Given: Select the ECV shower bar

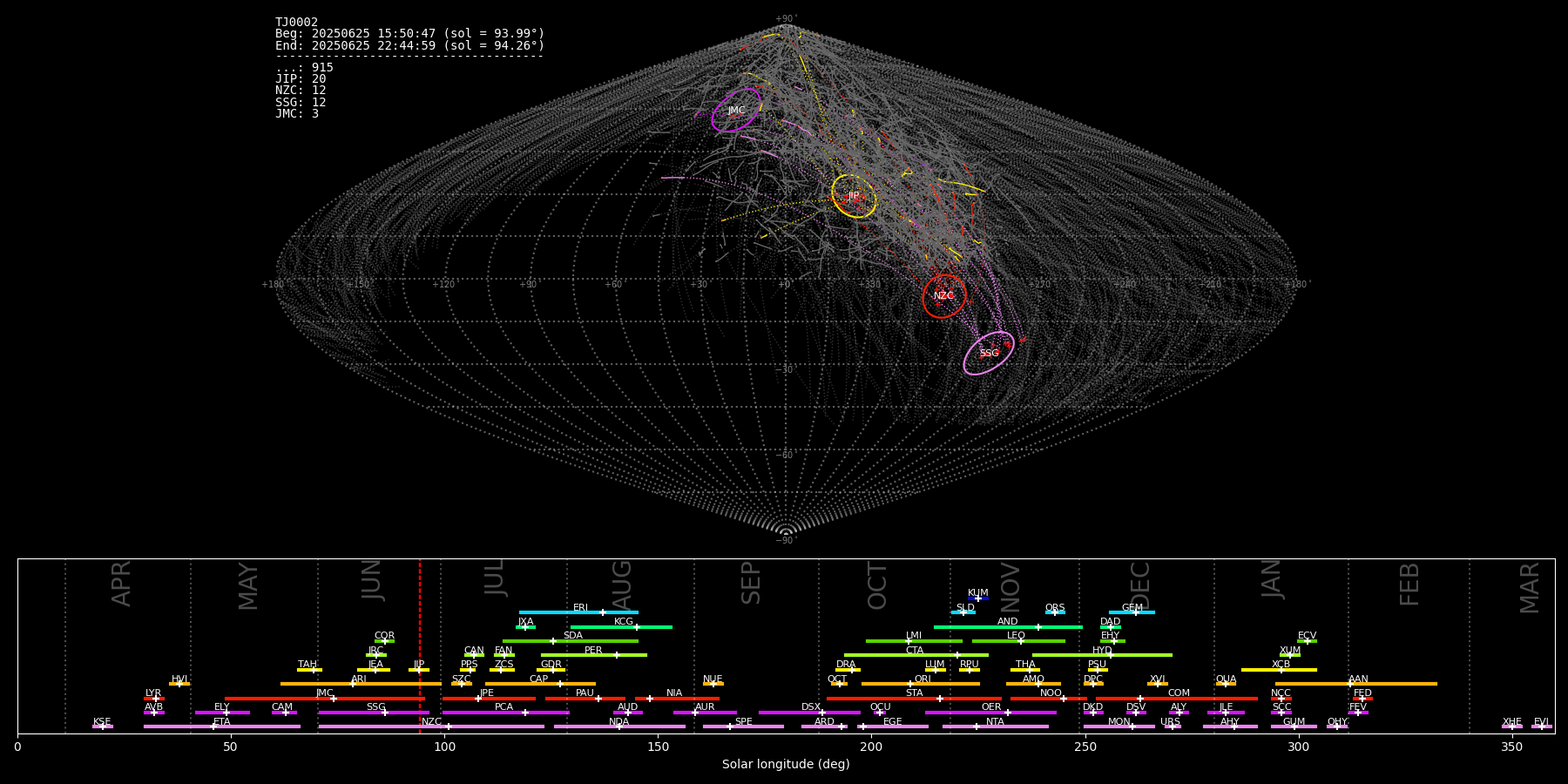Looking at the screenshot, I should (x=1307, y=640).
